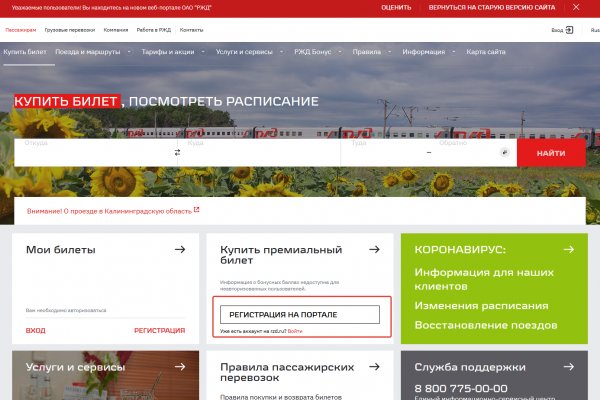
Task: Click arrow on Правила пассажирских перевозок card
Action: click(x=374, y=367)
